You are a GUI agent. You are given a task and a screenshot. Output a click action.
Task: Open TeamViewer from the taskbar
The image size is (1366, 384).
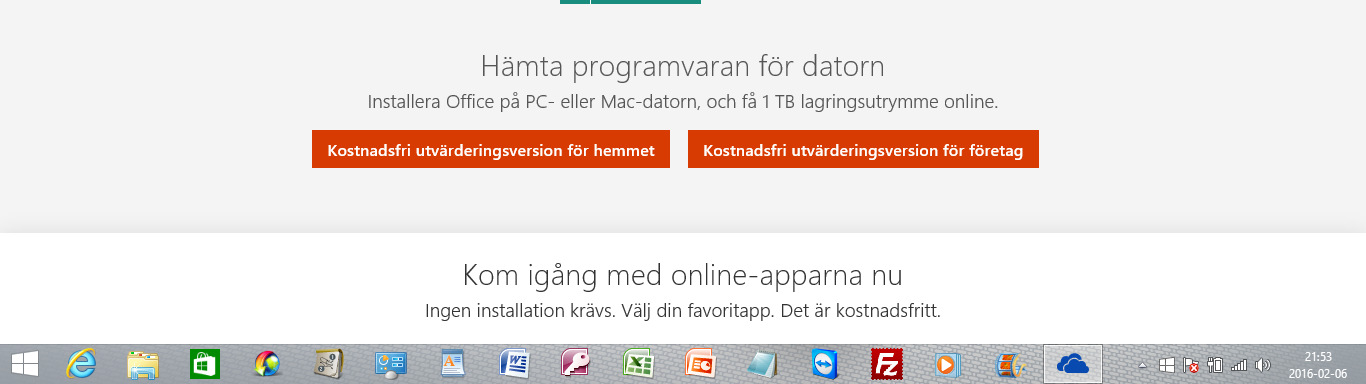tap(825, 364)
